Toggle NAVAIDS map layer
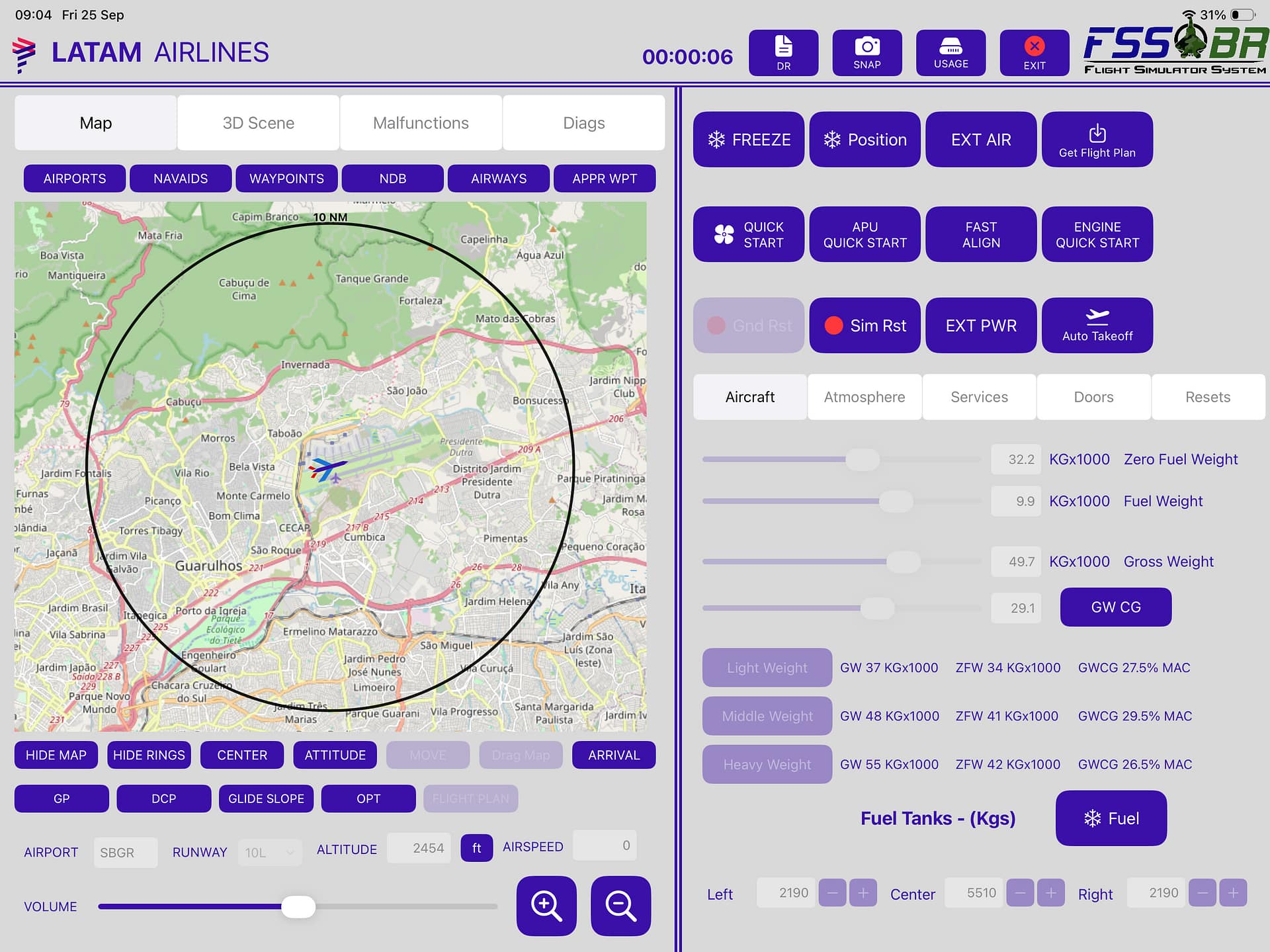The image size is (1270, 952). 181,179
